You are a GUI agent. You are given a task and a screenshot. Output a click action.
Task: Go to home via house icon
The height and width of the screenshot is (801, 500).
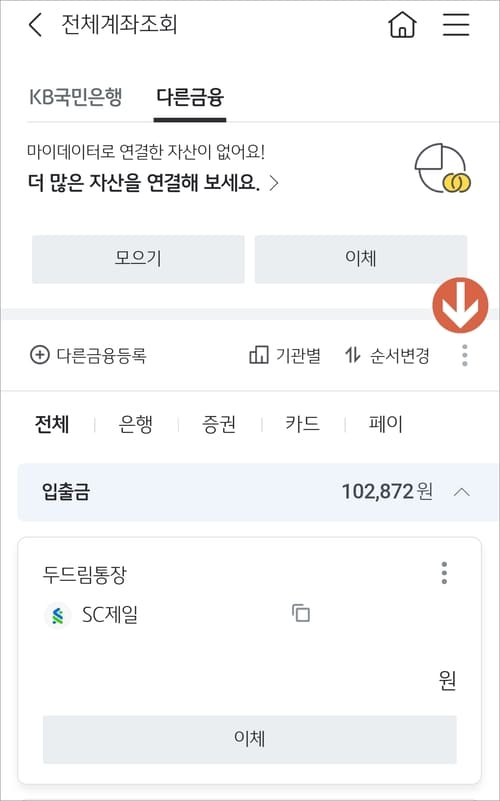[x=402, y=25]
